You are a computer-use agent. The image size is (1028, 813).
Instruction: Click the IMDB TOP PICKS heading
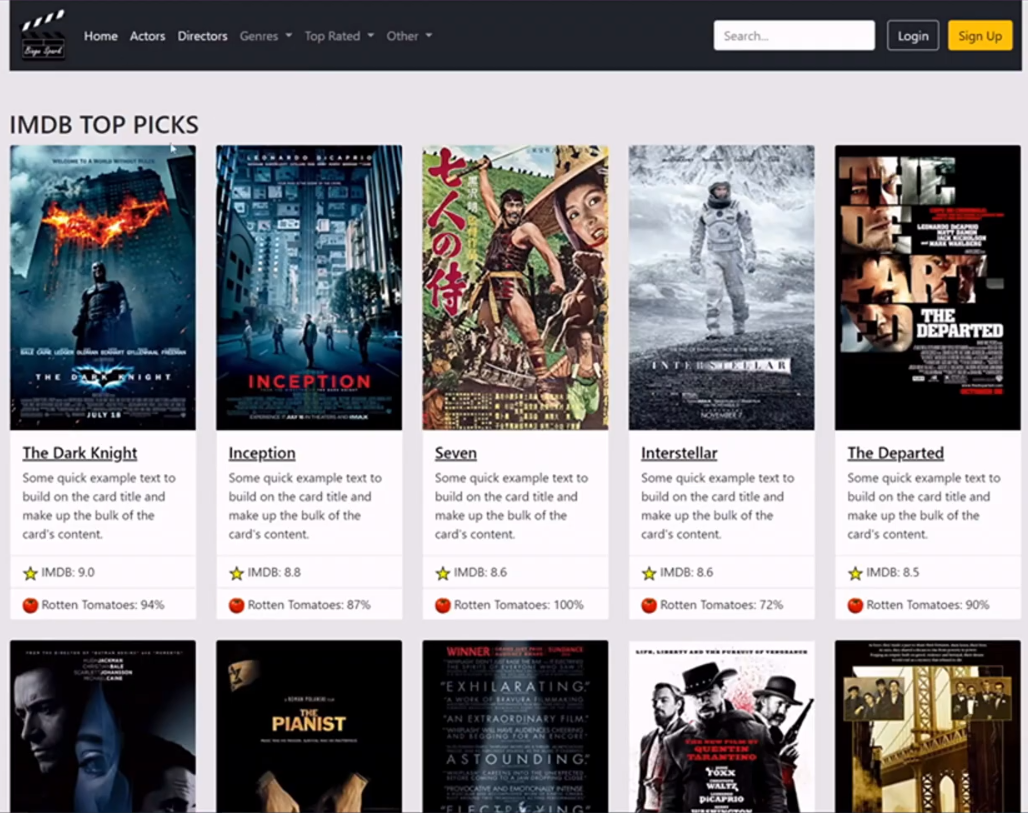(x=104, y=125)
